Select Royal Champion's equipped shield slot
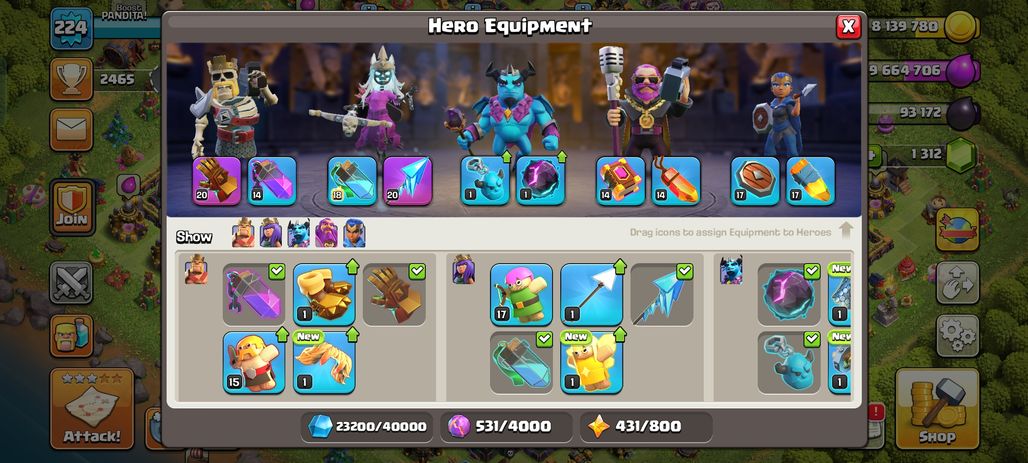This screenshot has height=463, width=1028. (755, 181)
